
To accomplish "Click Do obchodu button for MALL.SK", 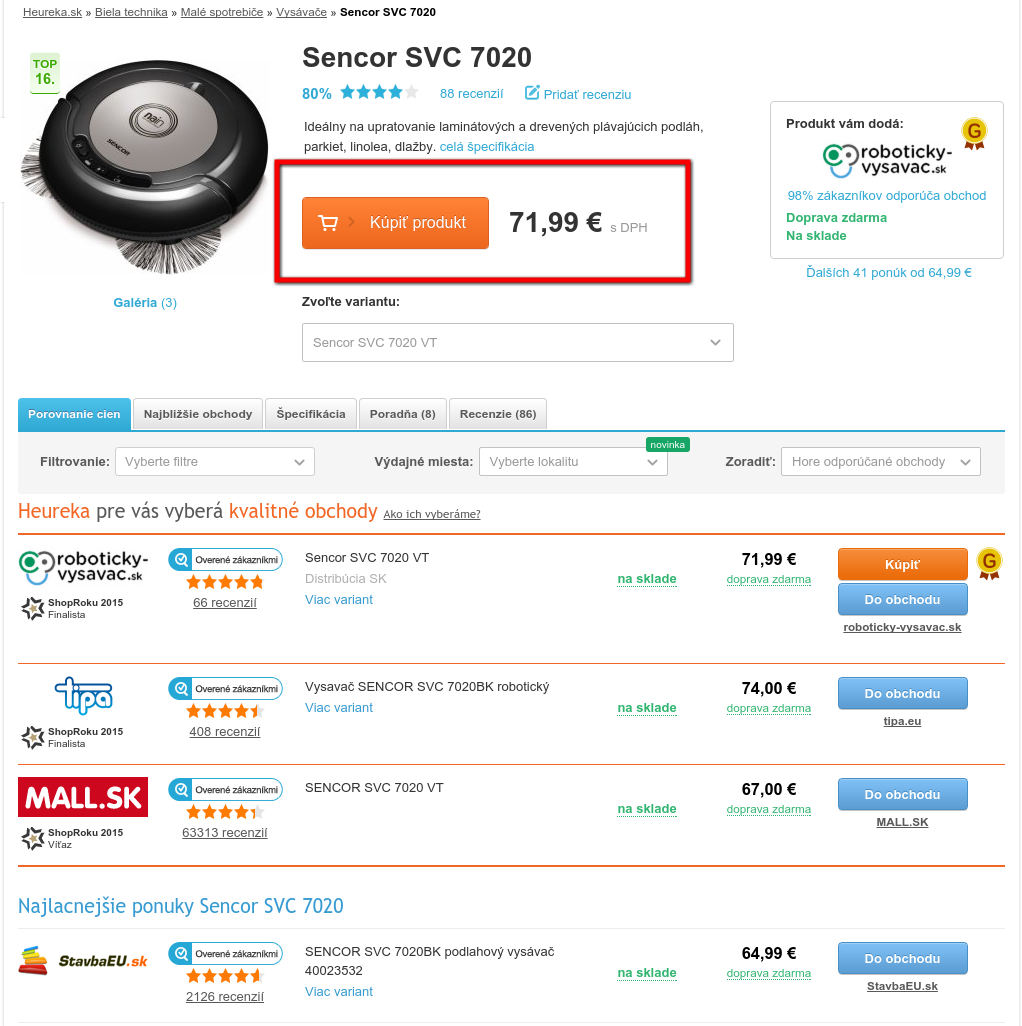I will pos(902,794).
